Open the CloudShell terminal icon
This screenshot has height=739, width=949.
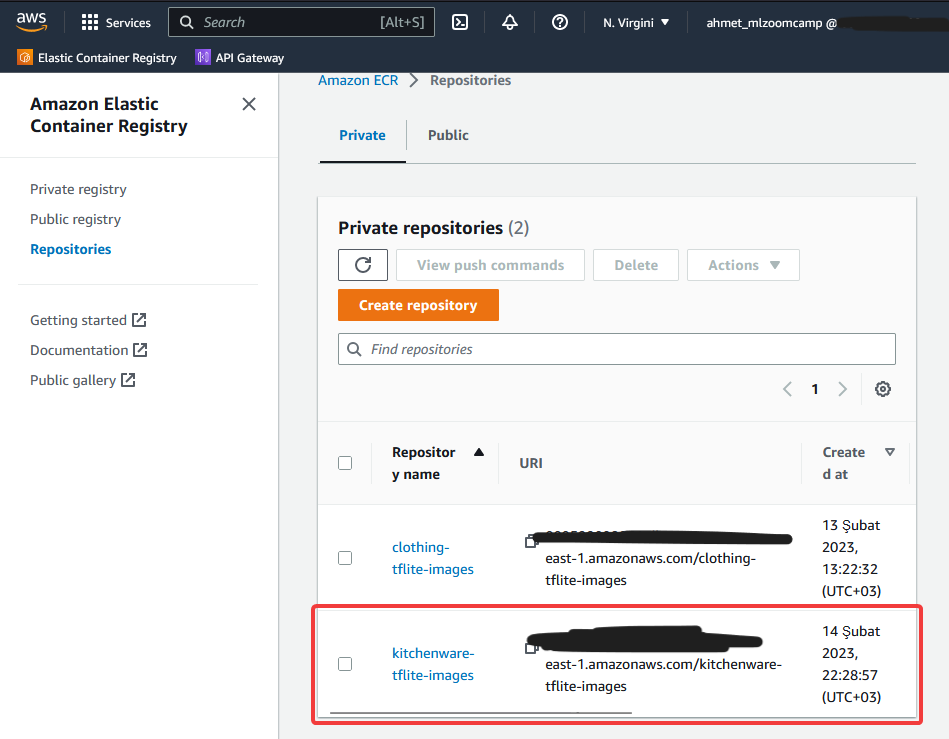pos(460,22)
